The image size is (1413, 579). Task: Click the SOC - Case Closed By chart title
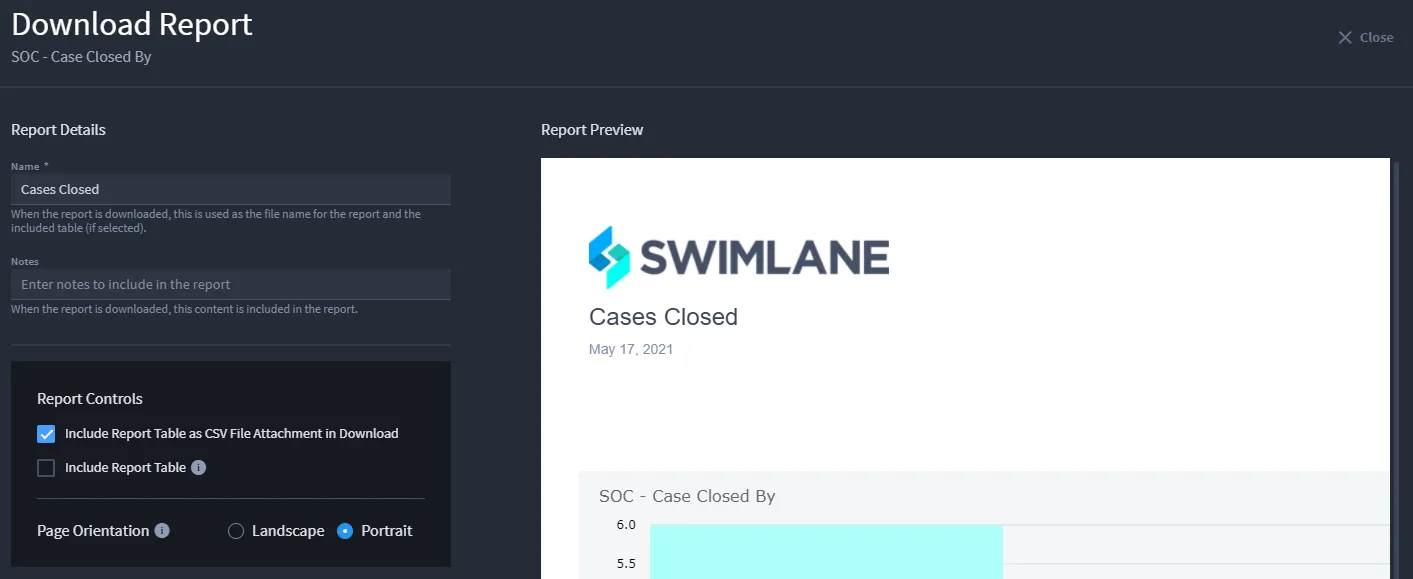pos(687,496)
